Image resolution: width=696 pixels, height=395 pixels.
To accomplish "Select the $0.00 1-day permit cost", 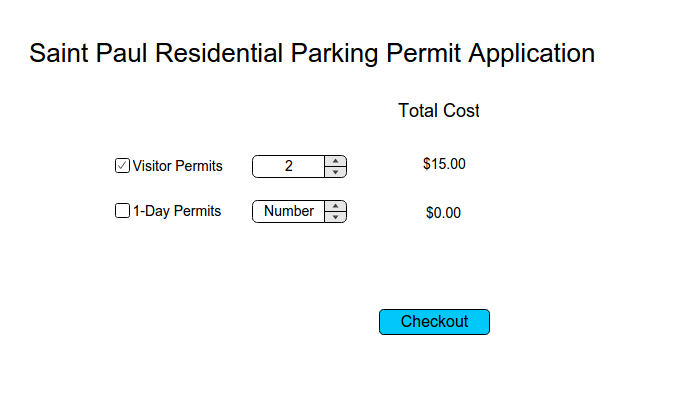I will click(443, 213).
